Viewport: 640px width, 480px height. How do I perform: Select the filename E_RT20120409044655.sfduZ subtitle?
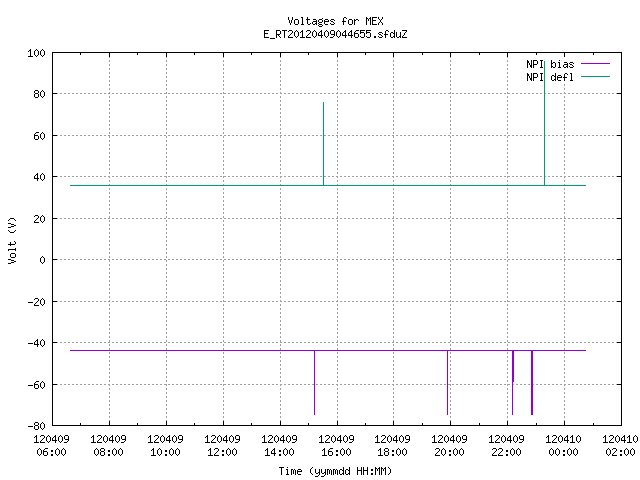tap(335, 34)
